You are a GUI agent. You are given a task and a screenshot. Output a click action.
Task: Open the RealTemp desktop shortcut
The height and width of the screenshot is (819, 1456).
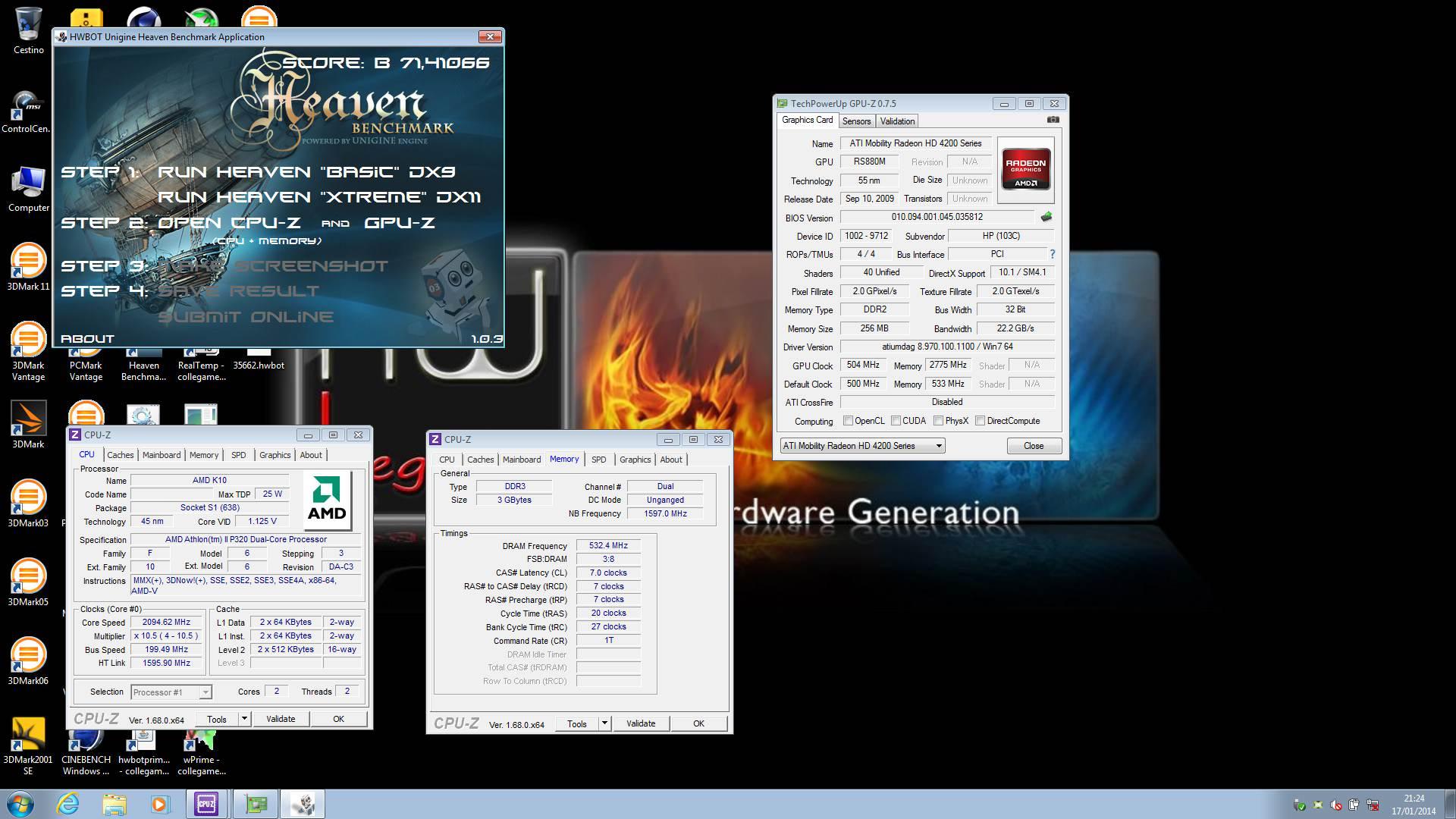(x=201, y=366)
